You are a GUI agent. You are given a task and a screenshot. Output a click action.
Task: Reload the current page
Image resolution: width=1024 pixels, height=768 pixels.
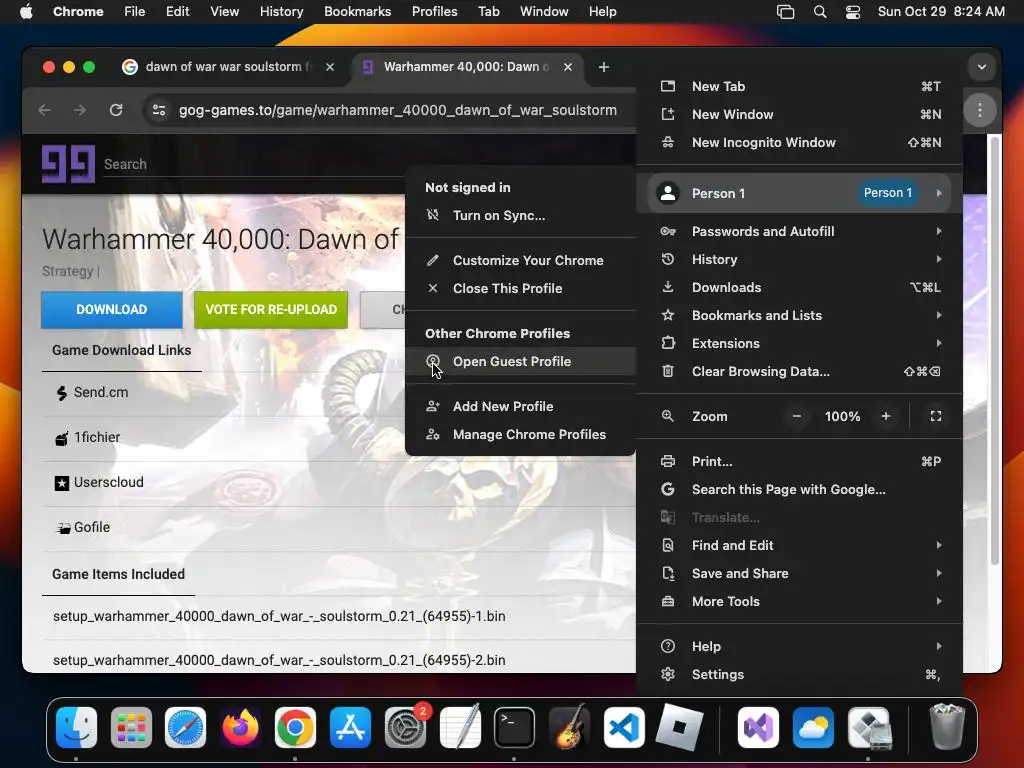tap(116, 110)
